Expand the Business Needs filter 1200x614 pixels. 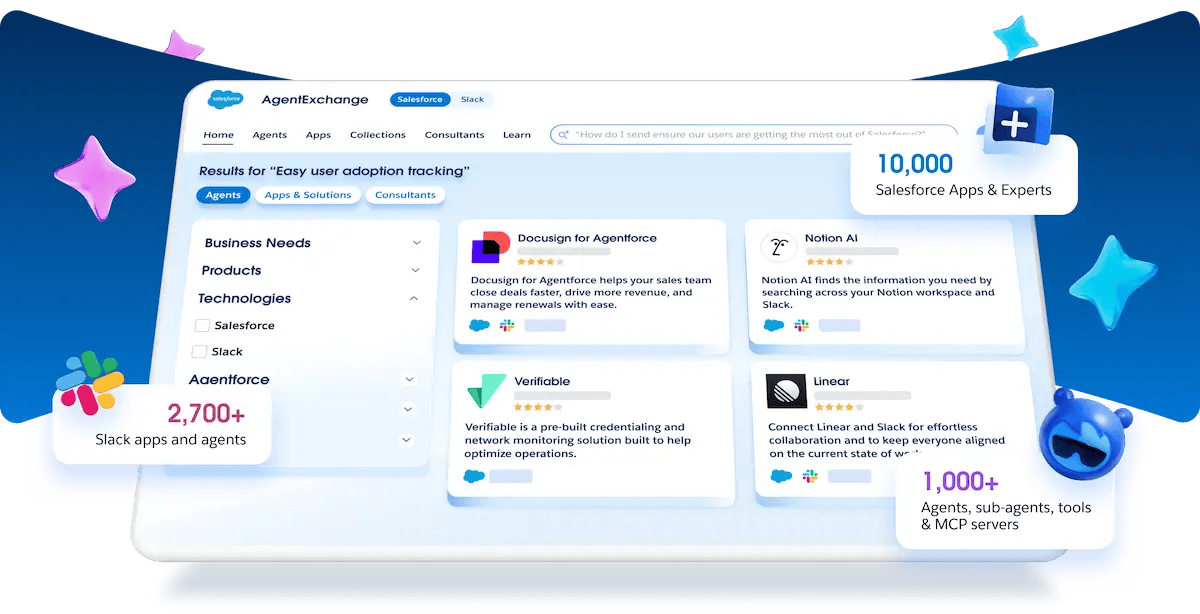(417, 243)
